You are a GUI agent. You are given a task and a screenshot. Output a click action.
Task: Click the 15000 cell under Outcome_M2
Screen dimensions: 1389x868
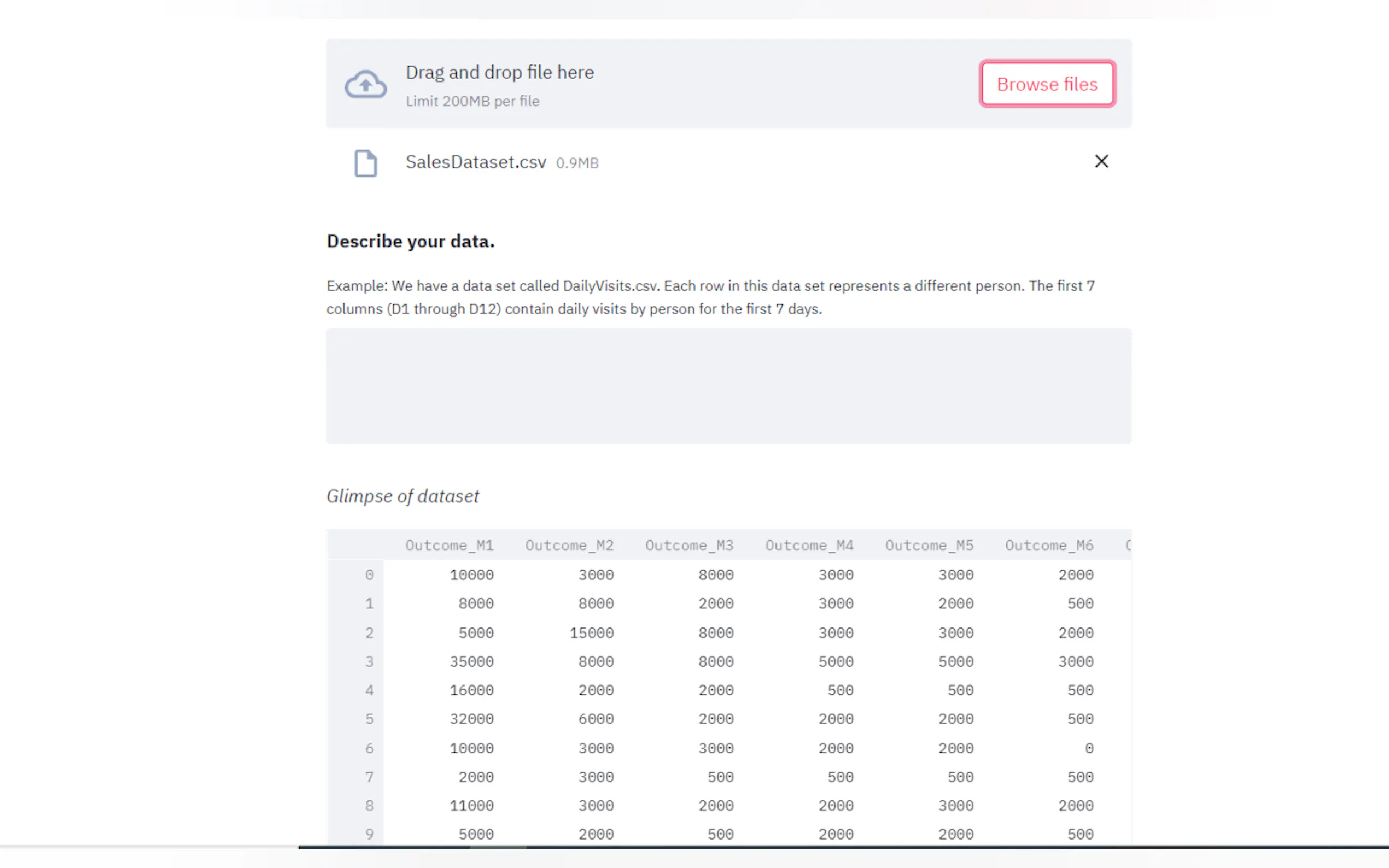[x=591, y=632]
